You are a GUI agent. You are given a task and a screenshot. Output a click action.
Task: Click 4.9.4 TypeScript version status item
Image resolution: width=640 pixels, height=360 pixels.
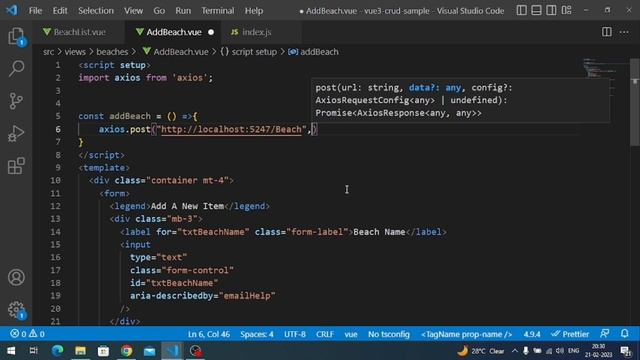pyautogui.click(x=532, y=334)
